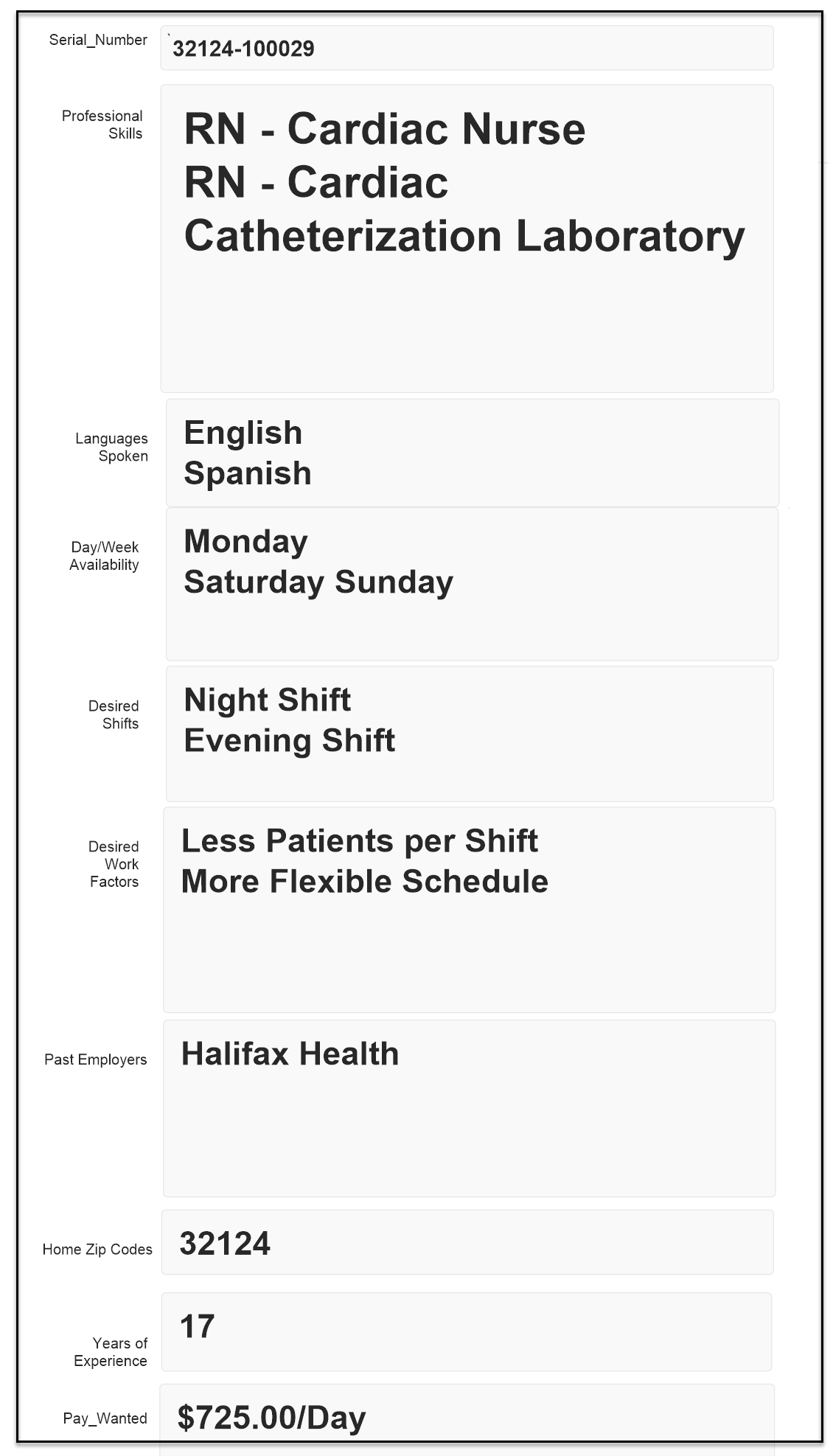Click the Serial_Number input field
Image resolution: width=833 pixels, height=1456 pixels.
pyautogui.click(x=466, y=49)
